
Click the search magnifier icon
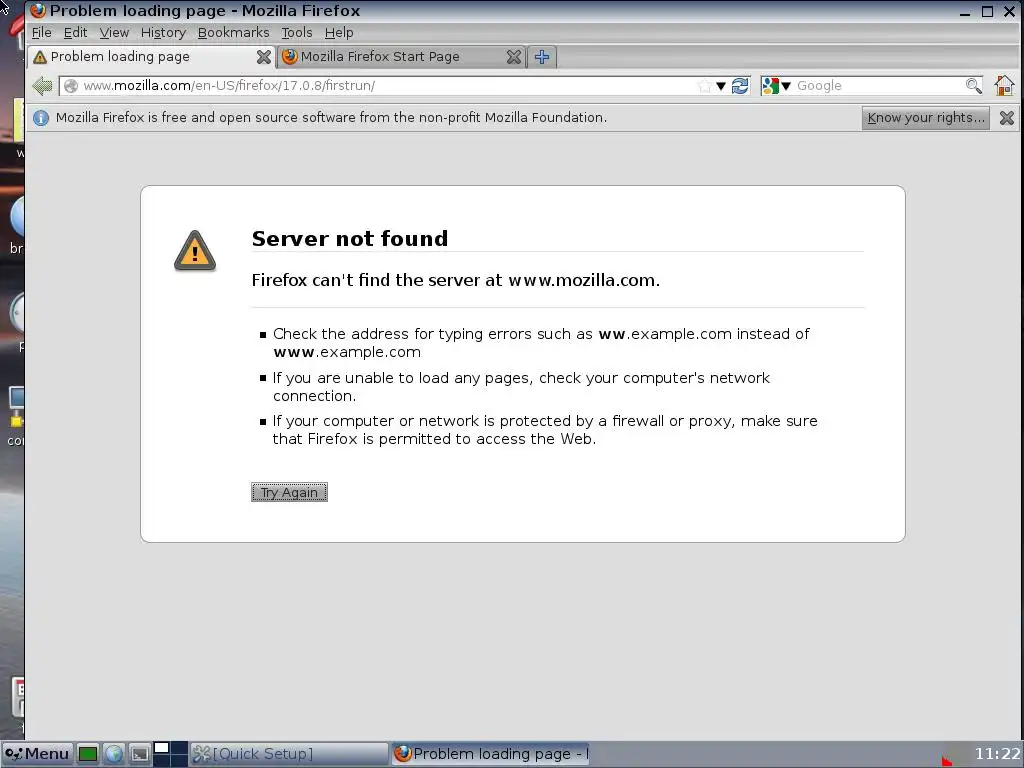point(973,86)
